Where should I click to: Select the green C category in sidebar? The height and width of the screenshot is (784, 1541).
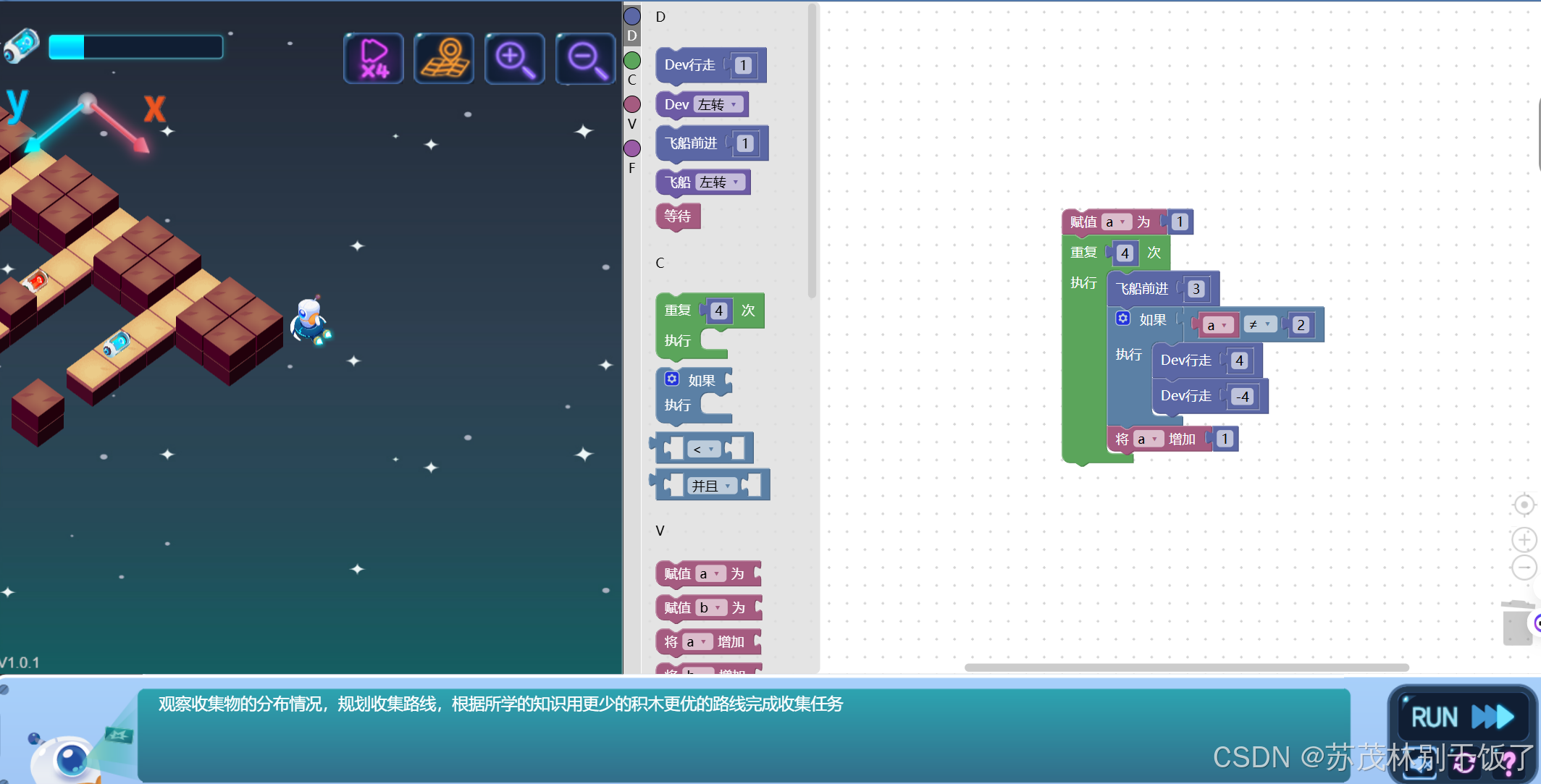(632, 61)
